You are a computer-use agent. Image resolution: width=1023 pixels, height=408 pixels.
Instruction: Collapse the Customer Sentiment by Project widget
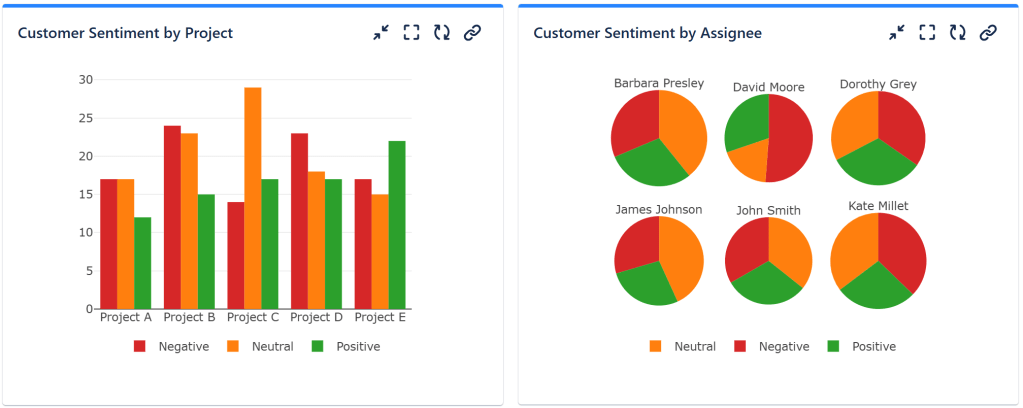(381, 33)
